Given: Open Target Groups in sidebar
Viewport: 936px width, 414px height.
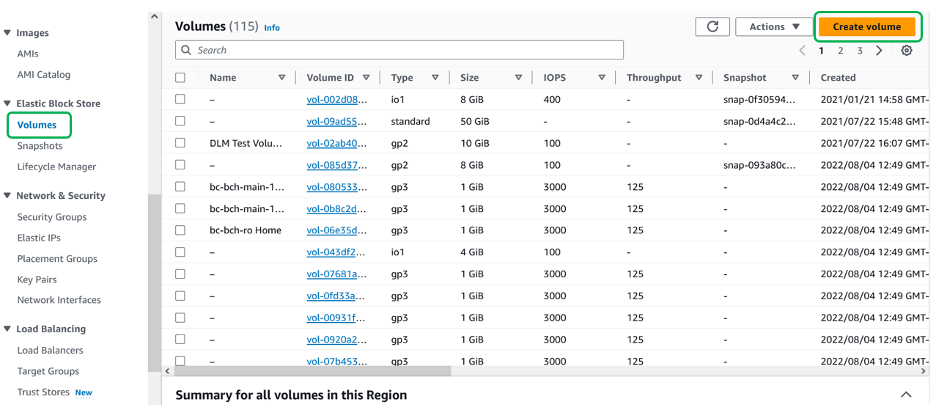Looking at the screenshot, I should coord(48,371).
